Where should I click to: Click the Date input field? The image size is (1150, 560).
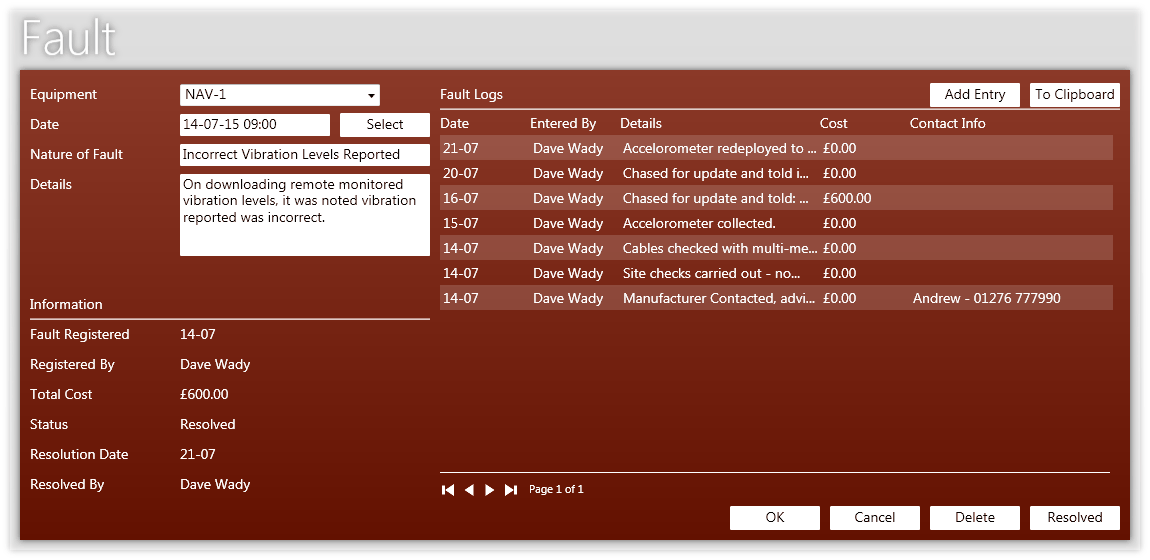(x=254, y=125)
